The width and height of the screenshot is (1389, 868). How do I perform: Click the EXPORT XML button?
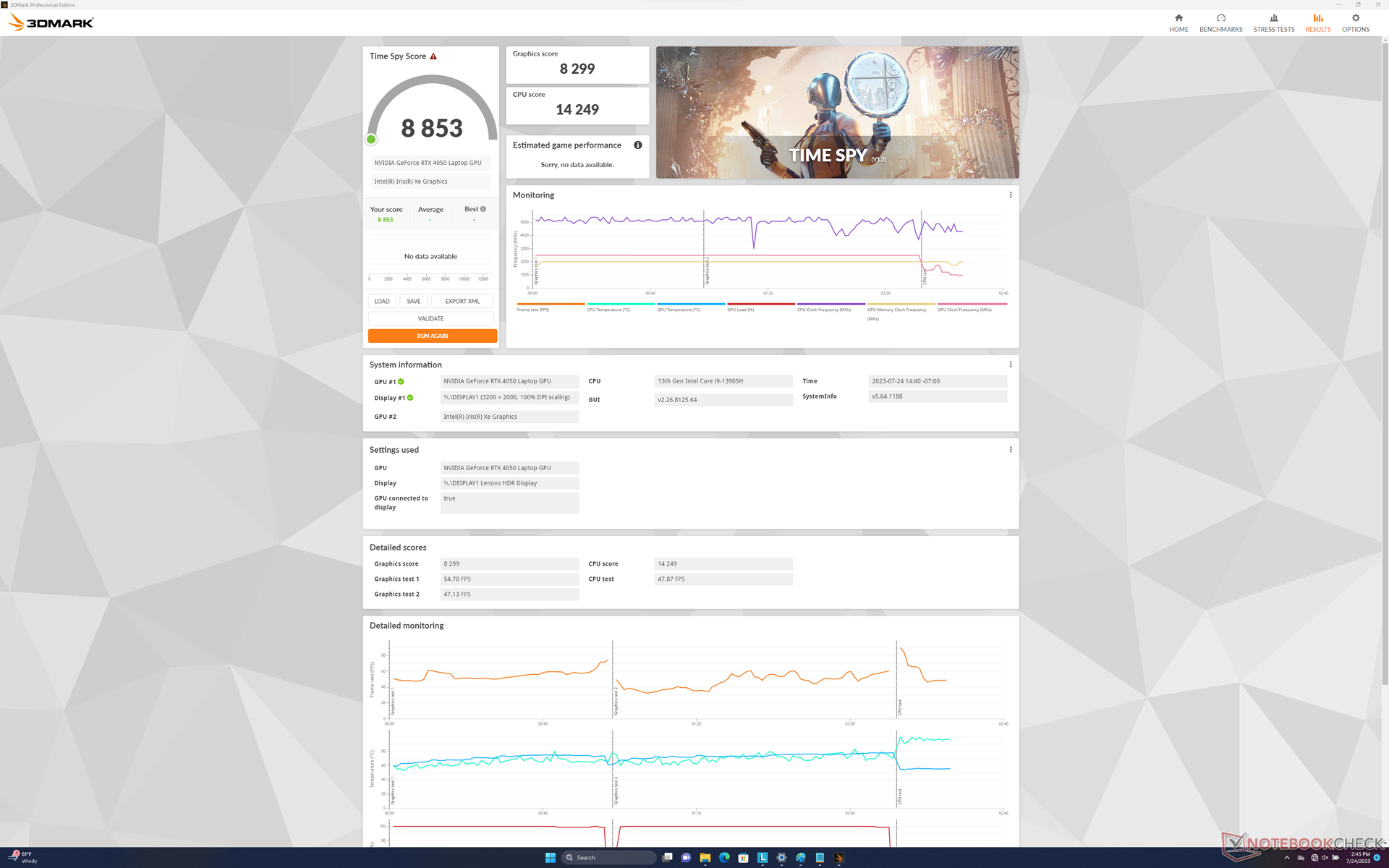tap(462, 302)
